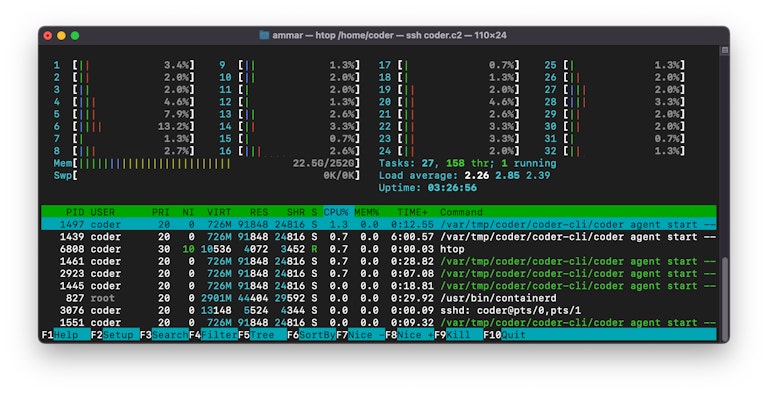Click the CPU 6 meter showing 13.2%
The image size is (768, 394).
124,126
